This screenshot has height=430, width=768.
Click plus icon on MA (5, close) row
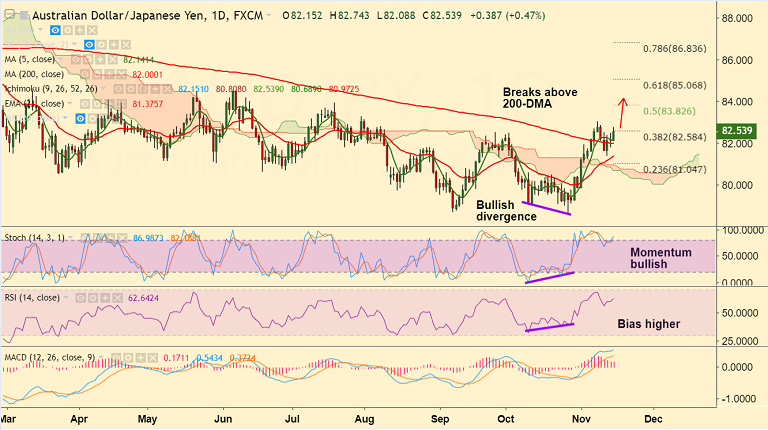[100, 59]
